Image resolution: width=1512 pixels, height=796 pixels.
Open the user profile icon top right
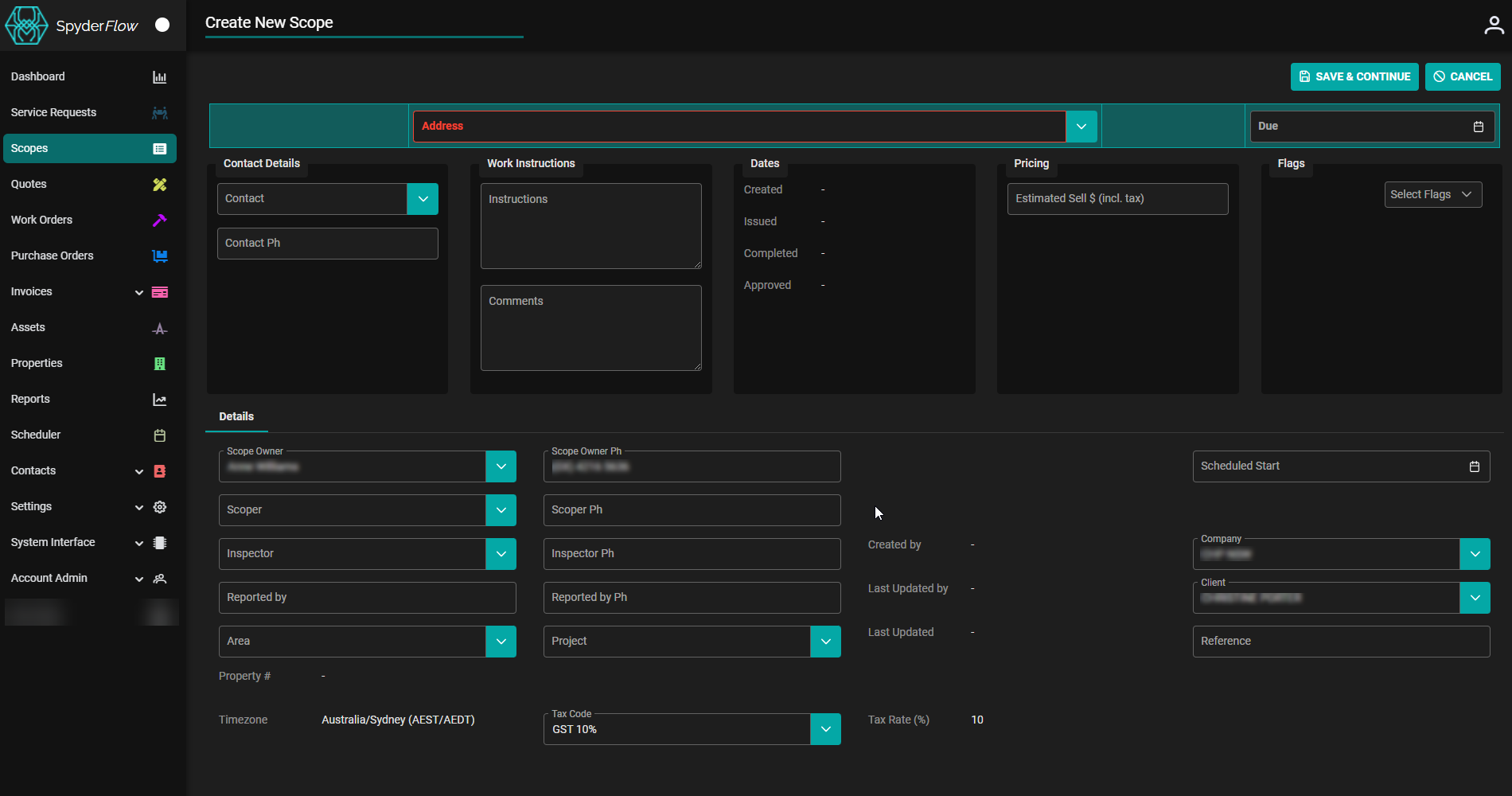click(1493, 25)
